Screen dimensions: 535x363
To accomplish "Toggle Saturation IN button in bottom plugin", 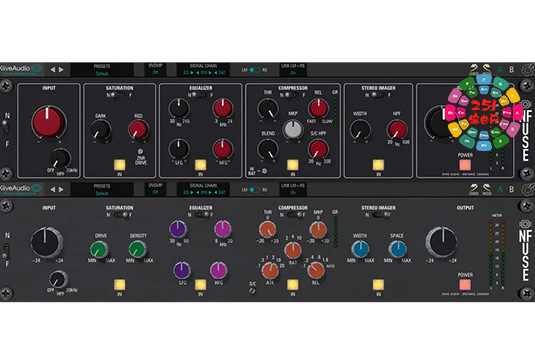I will [119, 285].
